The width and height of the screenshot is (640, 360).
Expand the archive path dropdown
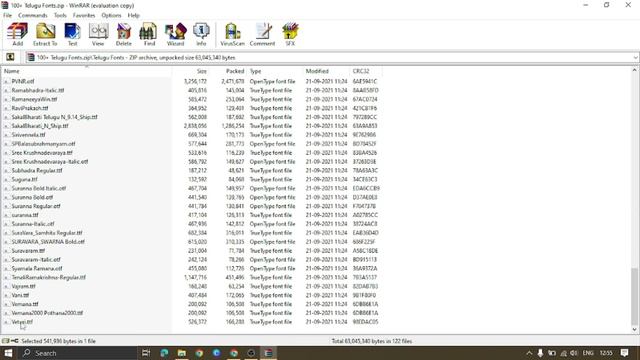pyautogui.click(x=636, y=58)
